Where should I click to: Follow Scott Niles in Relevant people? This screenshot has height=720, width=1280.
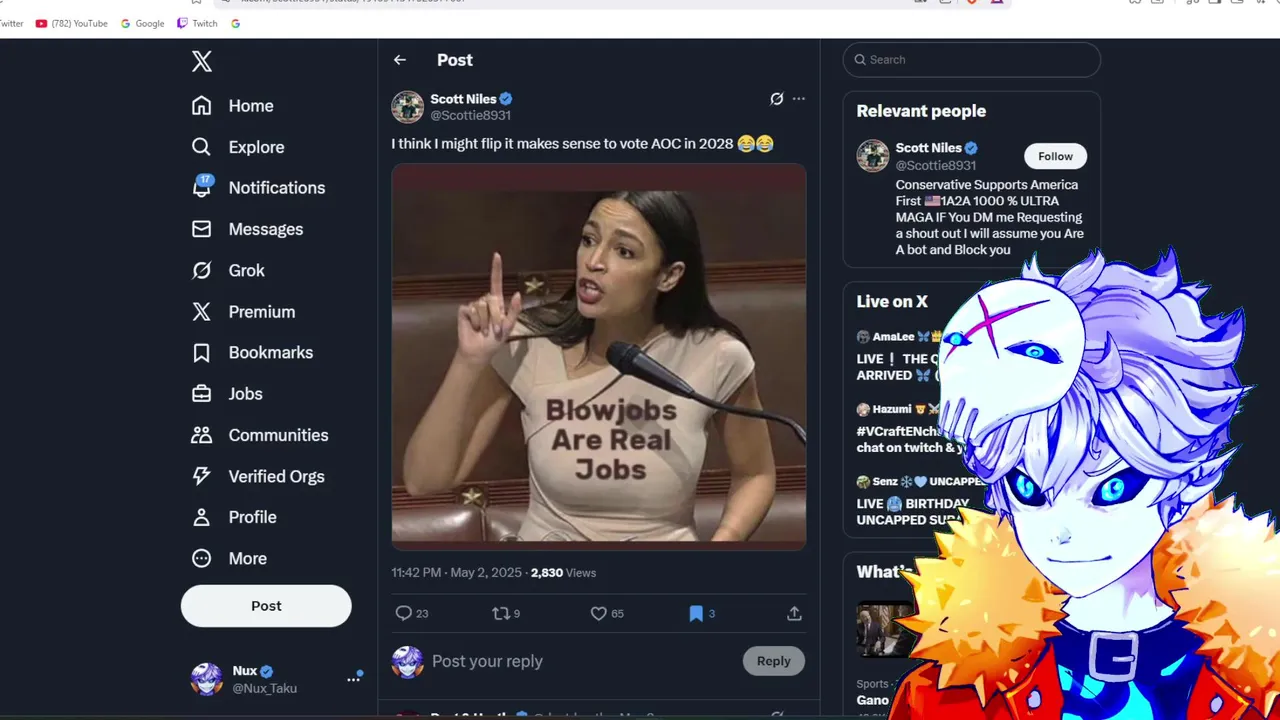pyautogui.click(x=1055, y=156)
